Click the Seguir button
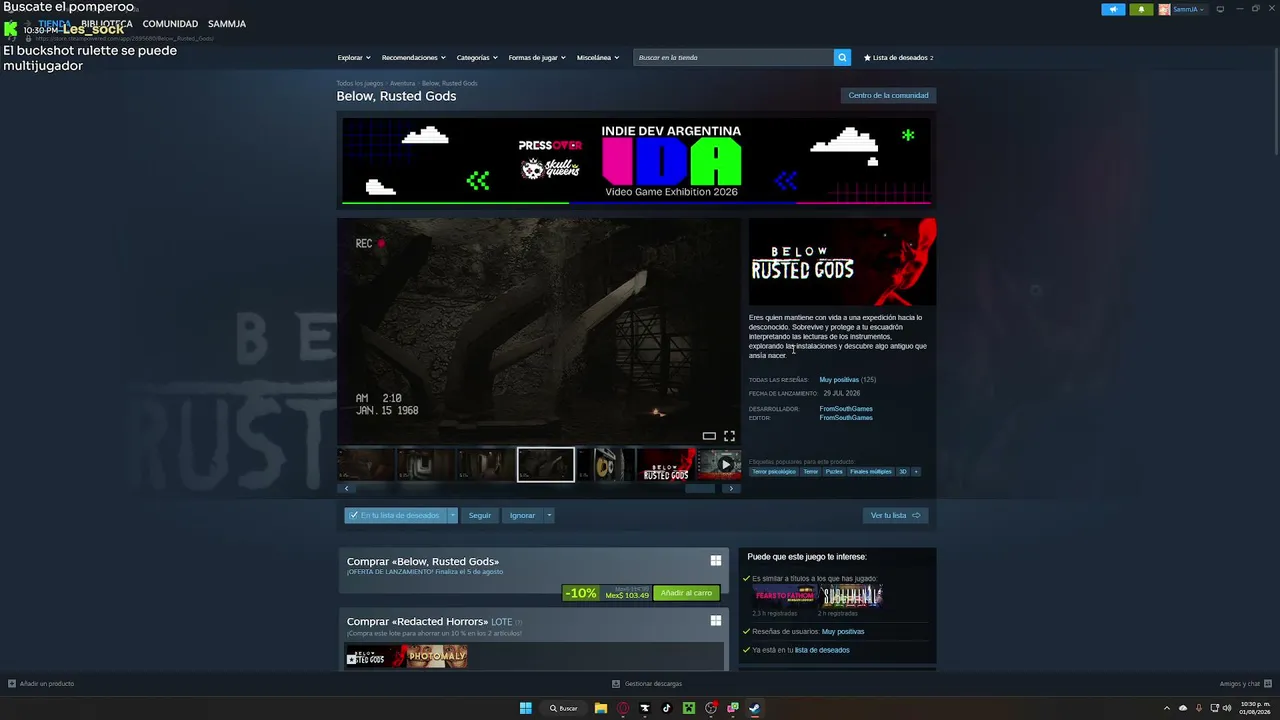1280x720 pixels. coord(480,516)
